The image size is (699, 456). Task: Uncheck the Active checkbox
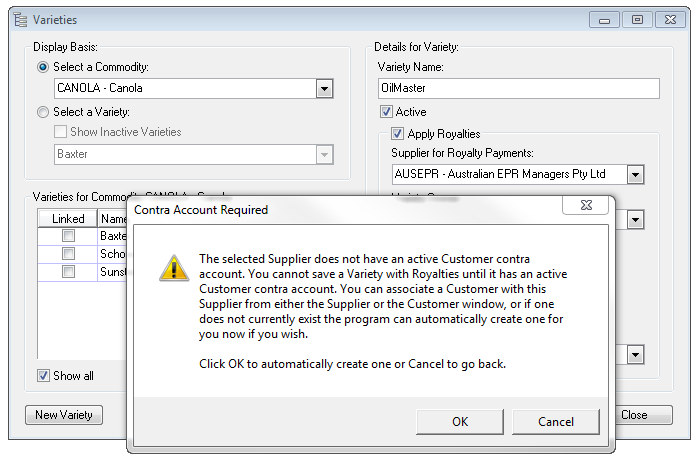[x=386, y=112]
